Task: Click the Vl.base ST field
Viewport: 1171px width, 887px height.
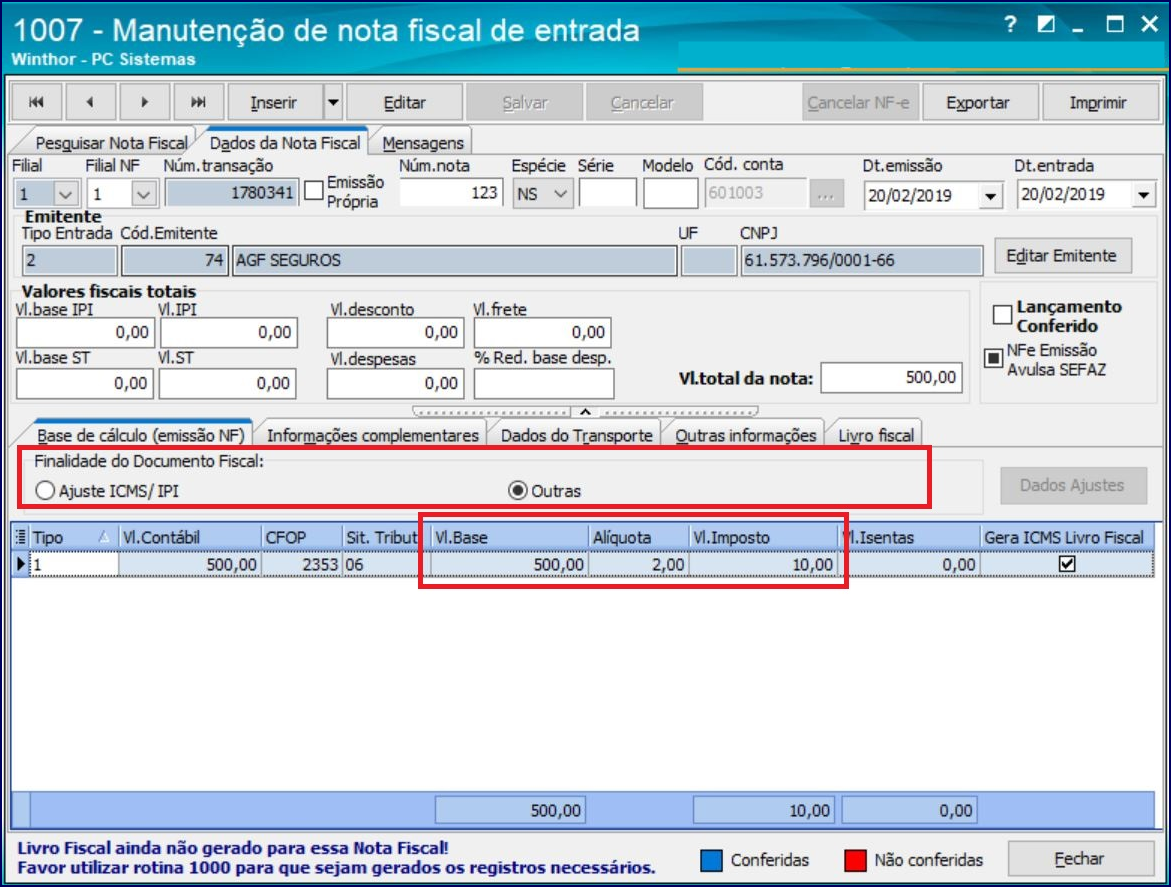Action: click(85, 383)
